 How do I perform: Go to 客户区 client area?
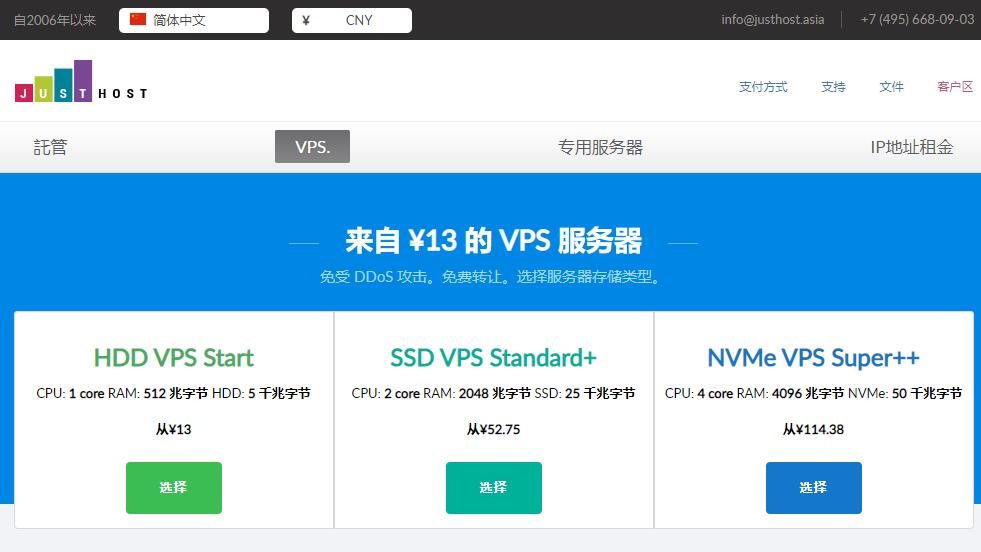(x=955, y=86)
